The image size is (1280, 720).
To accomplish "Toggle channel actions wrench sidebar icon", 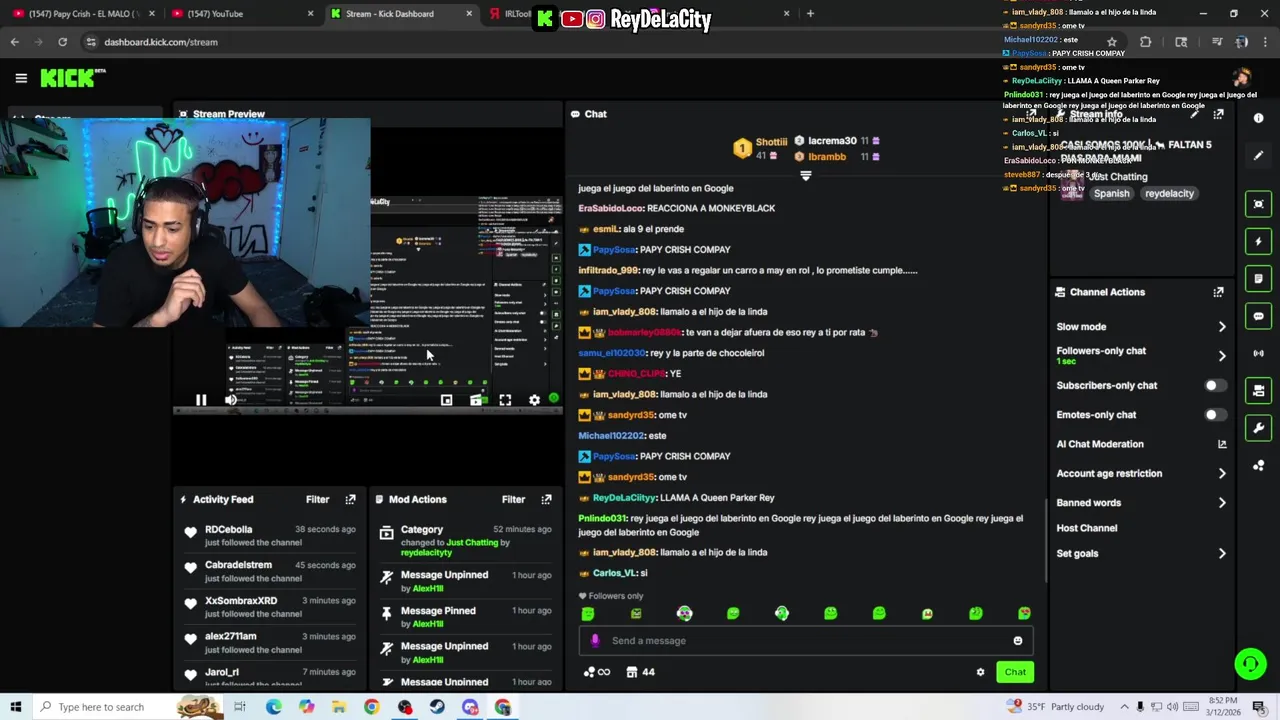I will click(x=1258, y=428).
